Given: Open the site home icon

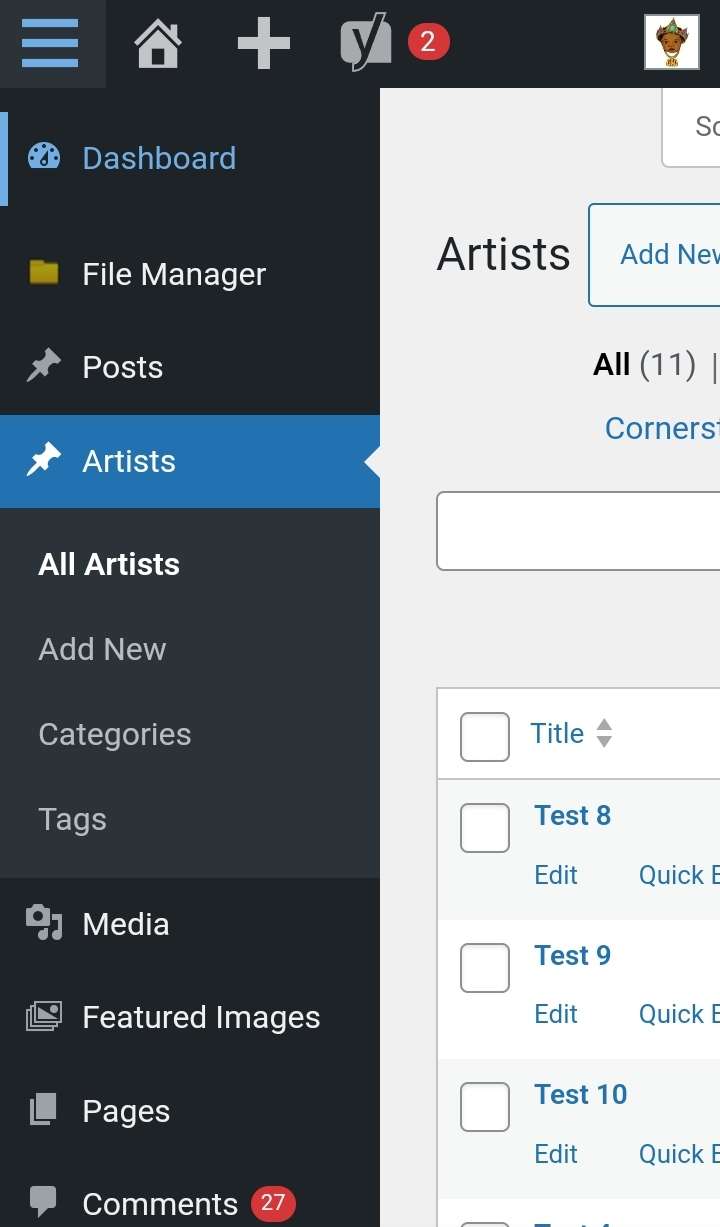Looking at the screenshot, I should pos(158,44).
